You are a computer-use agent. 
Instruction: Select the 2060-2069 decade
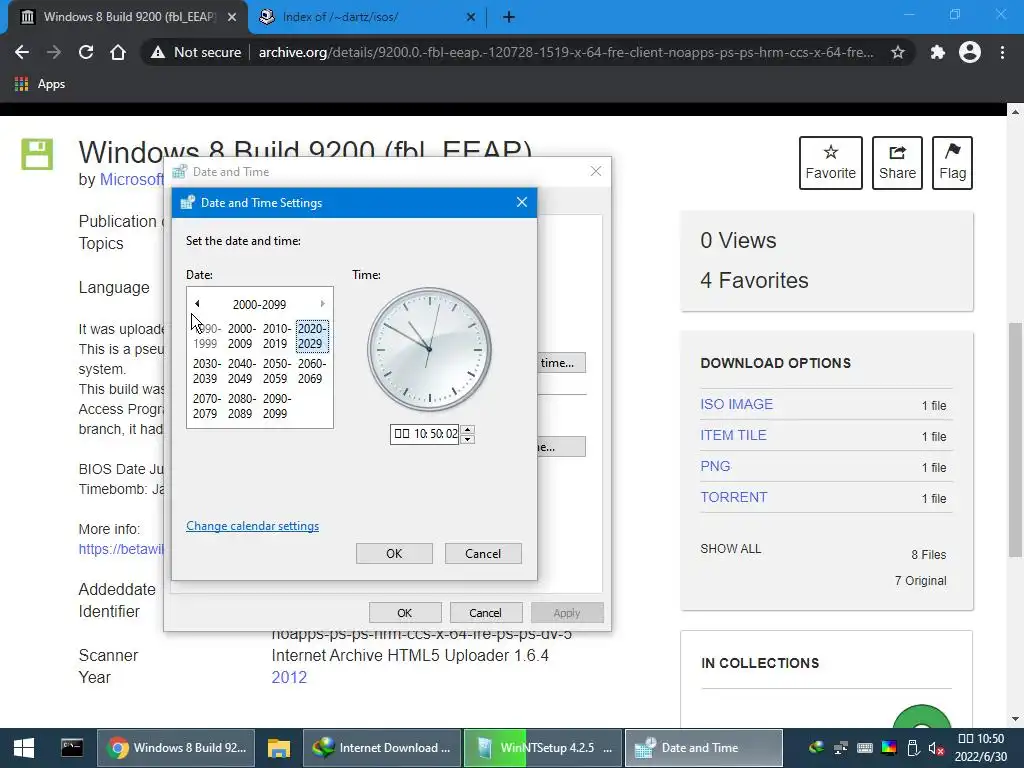[312, 371]
